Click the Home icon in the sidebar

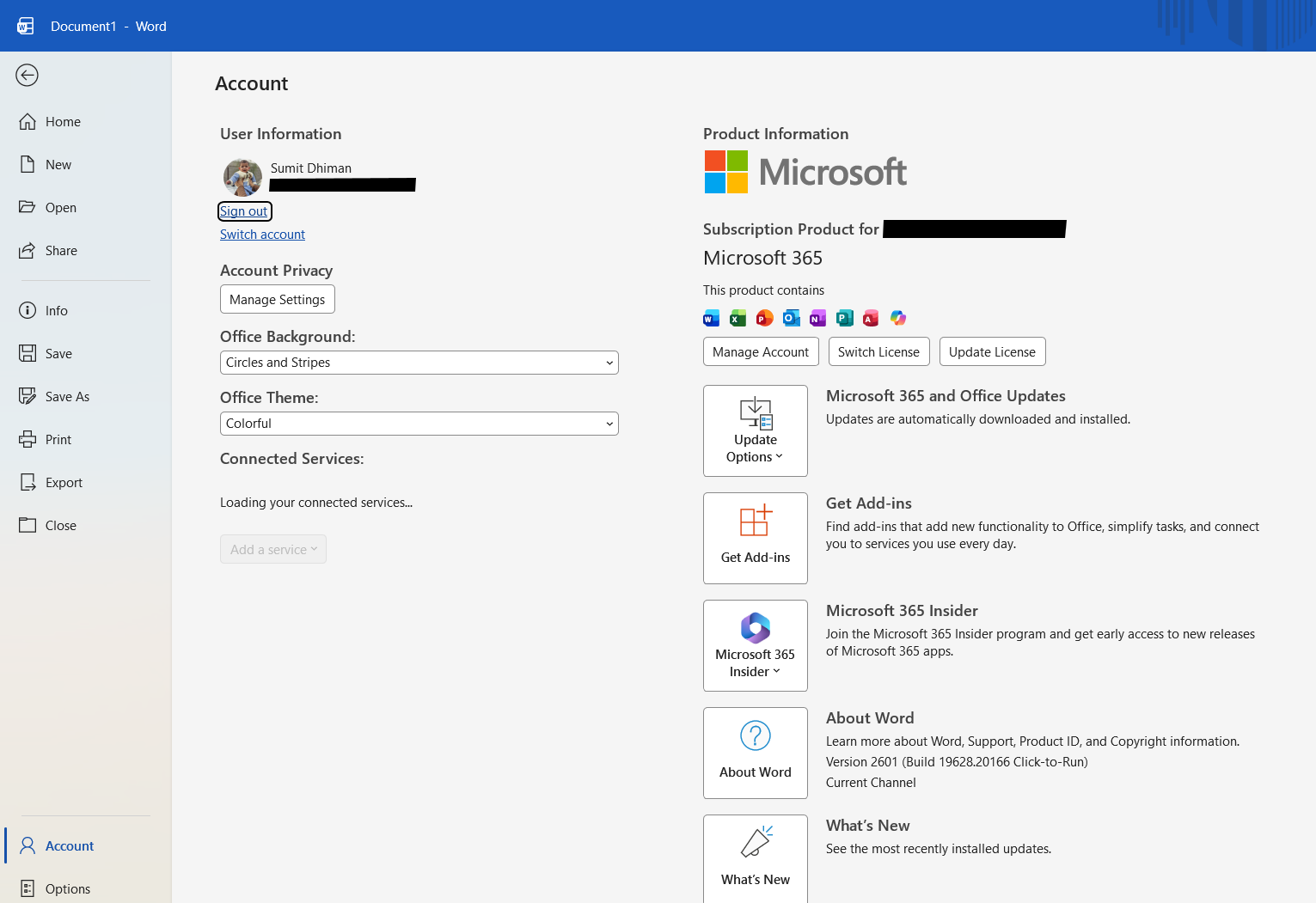pos(28,121)
